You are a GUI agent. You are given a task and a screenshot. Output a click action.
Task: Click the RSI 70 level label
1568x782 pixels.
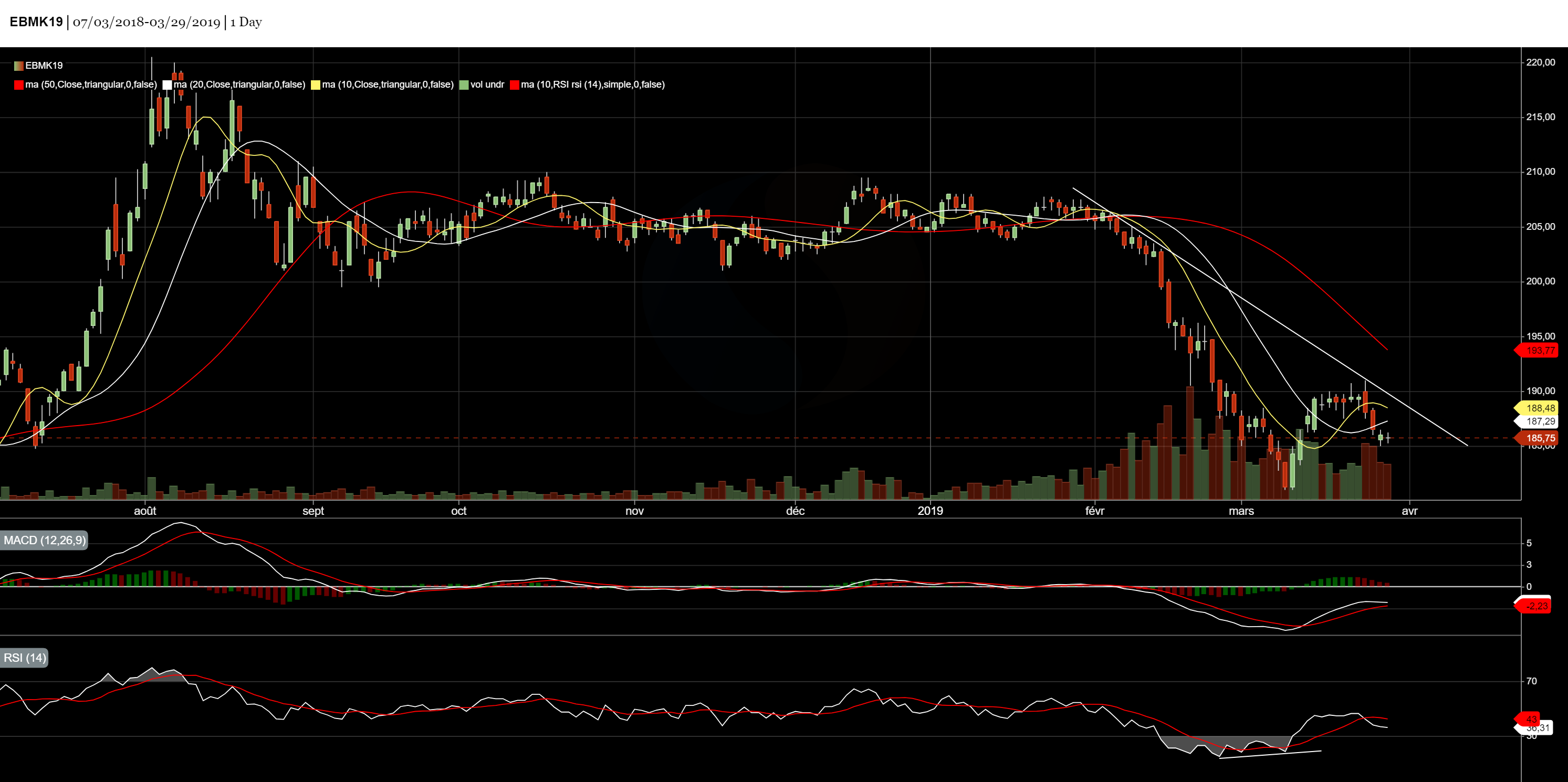coord(1531,682)
